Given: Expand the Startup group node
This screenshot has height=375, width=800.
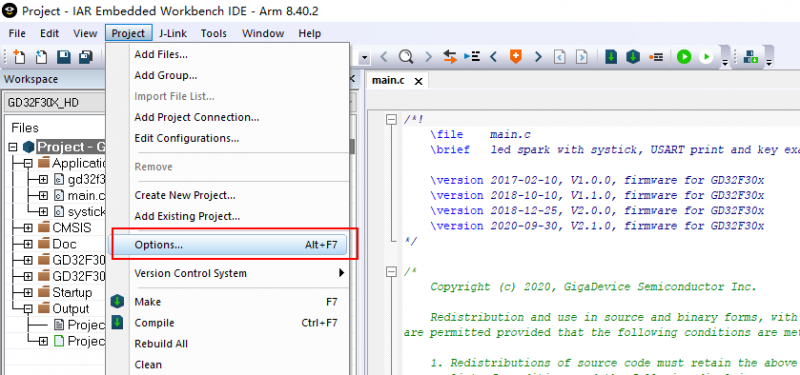Looking at the screenshot, I should [x=28, y=293].
